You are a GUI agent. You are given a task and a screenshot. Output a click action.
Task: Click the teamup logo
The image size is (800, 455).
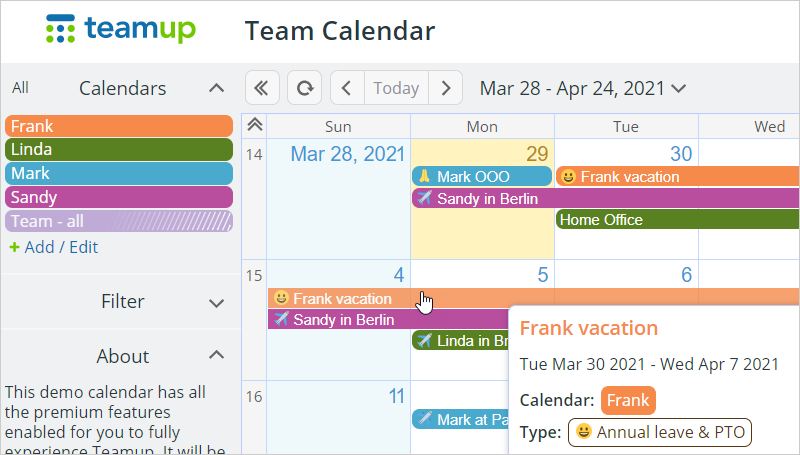click(121, 29)
